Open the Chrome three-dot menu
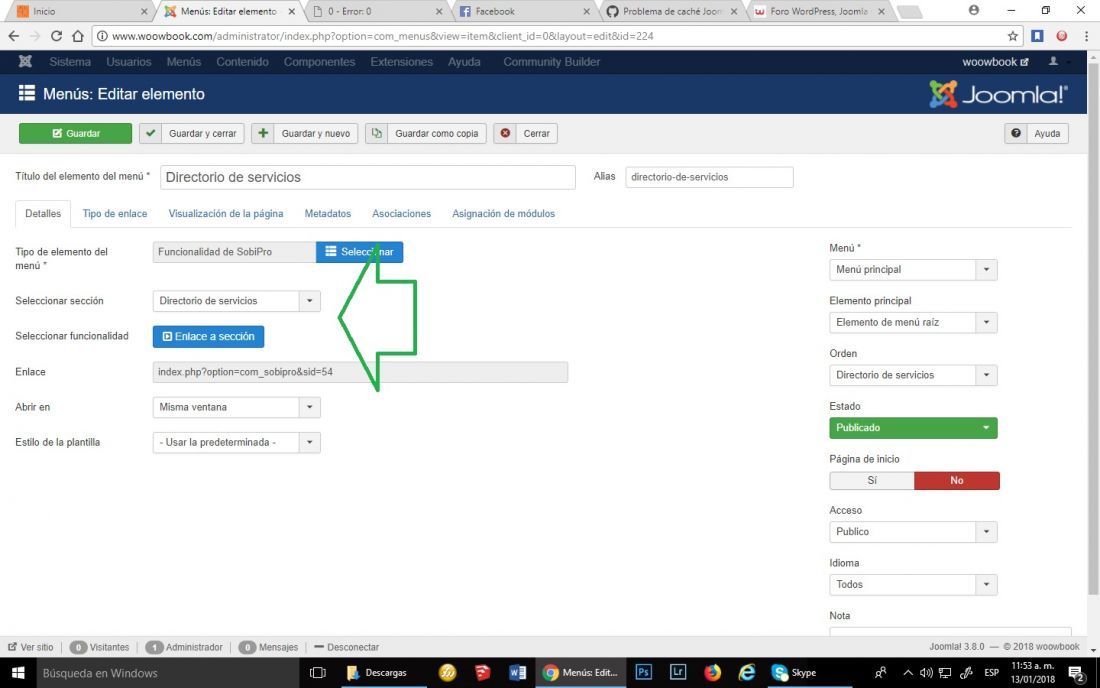Viewport: 1100px width, 688px height. [1086, 36]
